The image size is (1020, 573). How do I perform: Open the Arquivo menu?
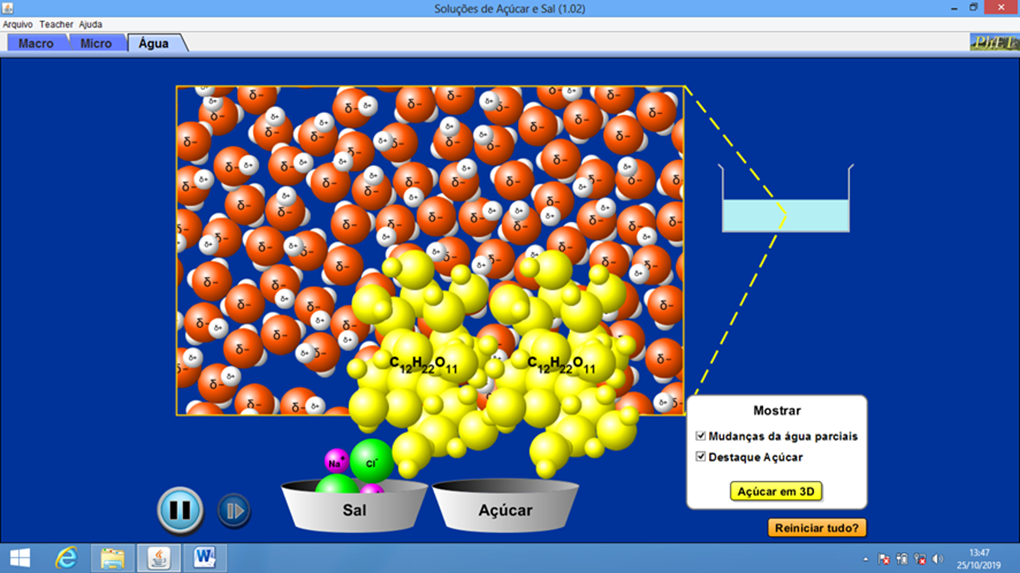[18, 24]
